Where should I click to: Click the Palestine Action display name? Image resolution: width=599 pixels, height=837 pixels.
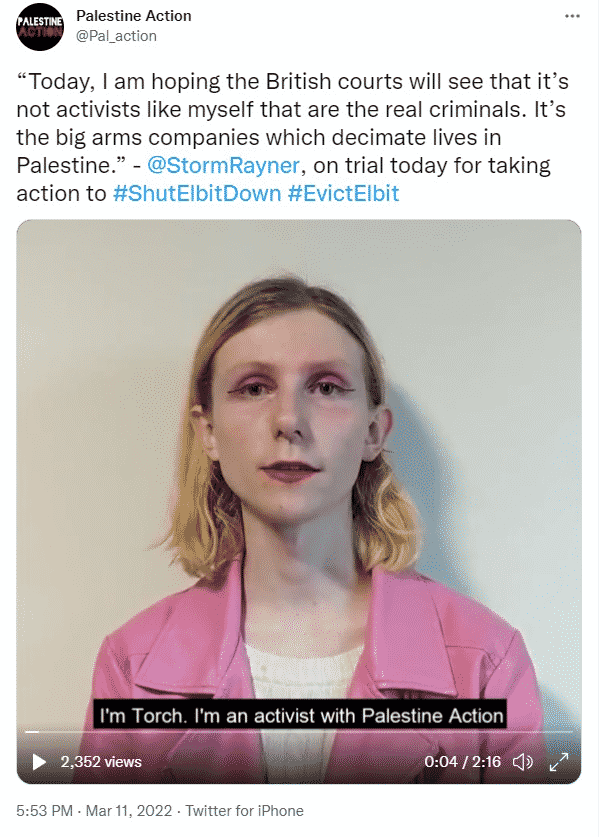(133, 16)
